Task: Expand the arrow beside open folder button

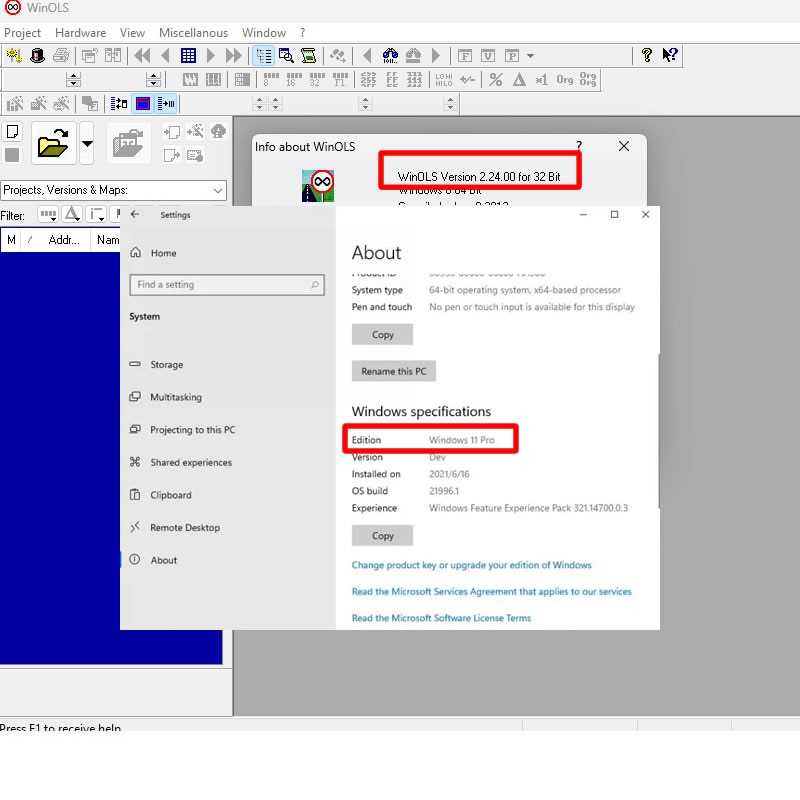Action: tap(87, 143)
